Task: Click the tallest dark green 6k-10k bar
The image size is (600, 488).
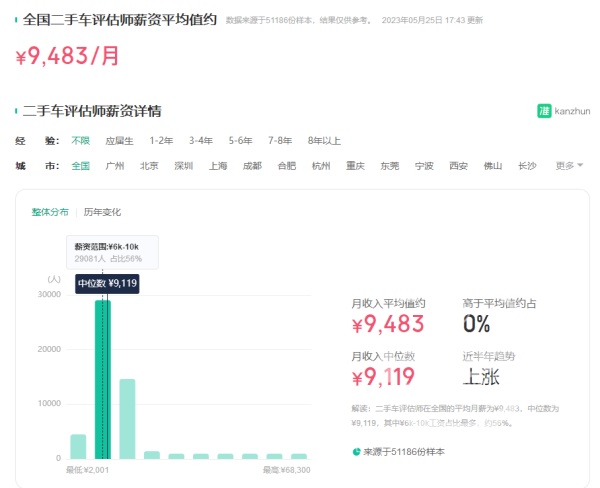Action: [x=102, y=380]
